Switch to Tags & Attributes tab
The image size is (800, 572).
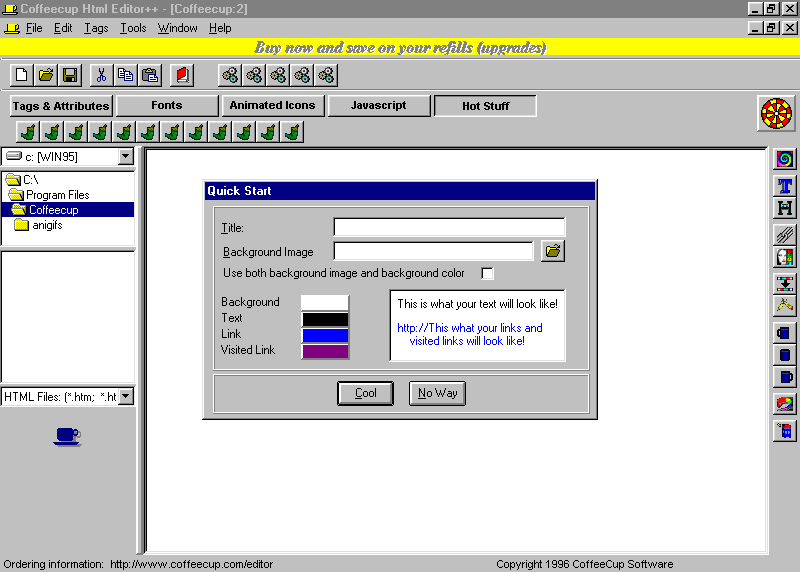[61, 106]
